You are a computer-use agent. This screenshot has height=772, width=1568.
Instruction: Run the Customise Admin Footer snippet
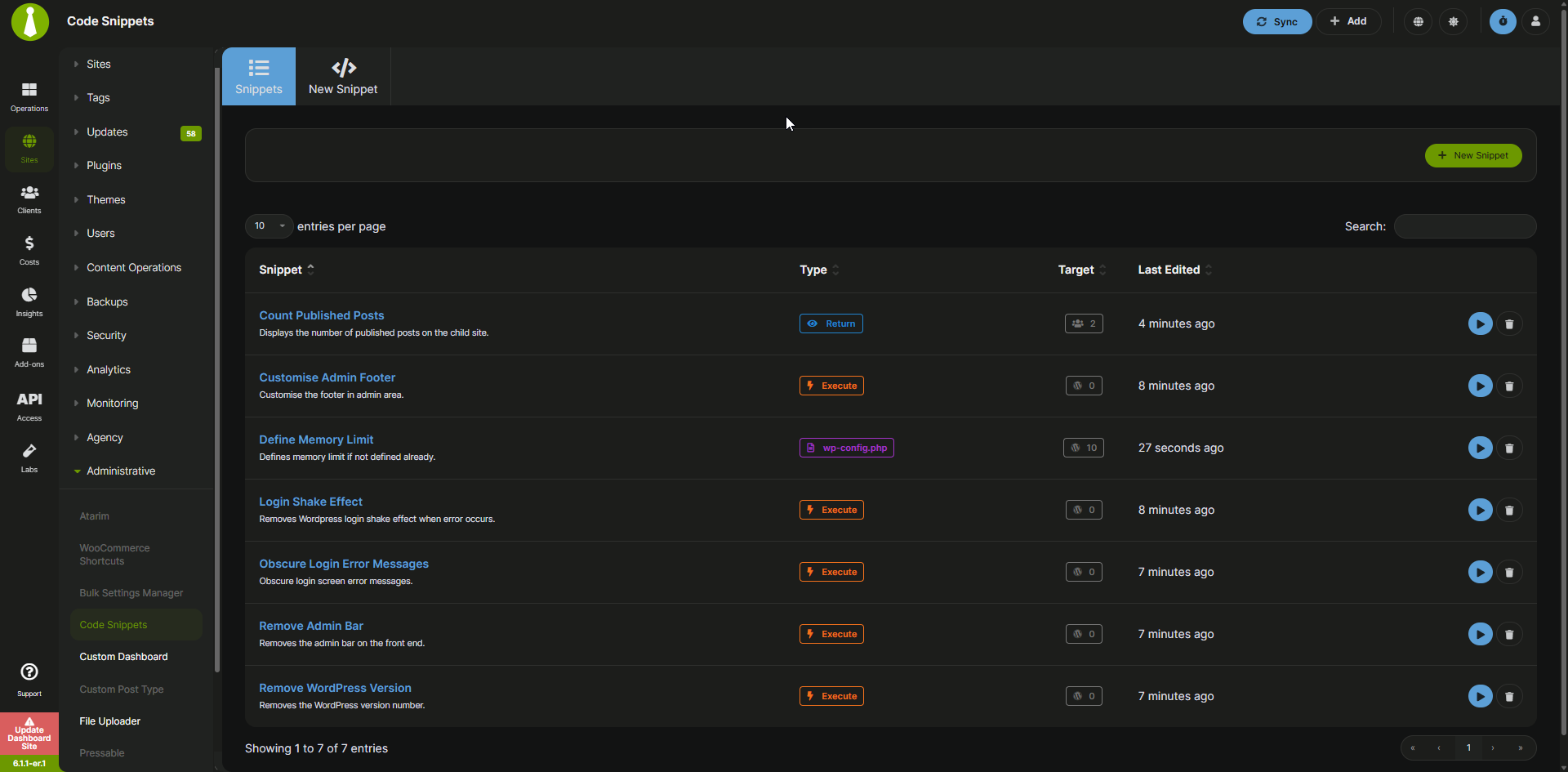(1480, 386)
